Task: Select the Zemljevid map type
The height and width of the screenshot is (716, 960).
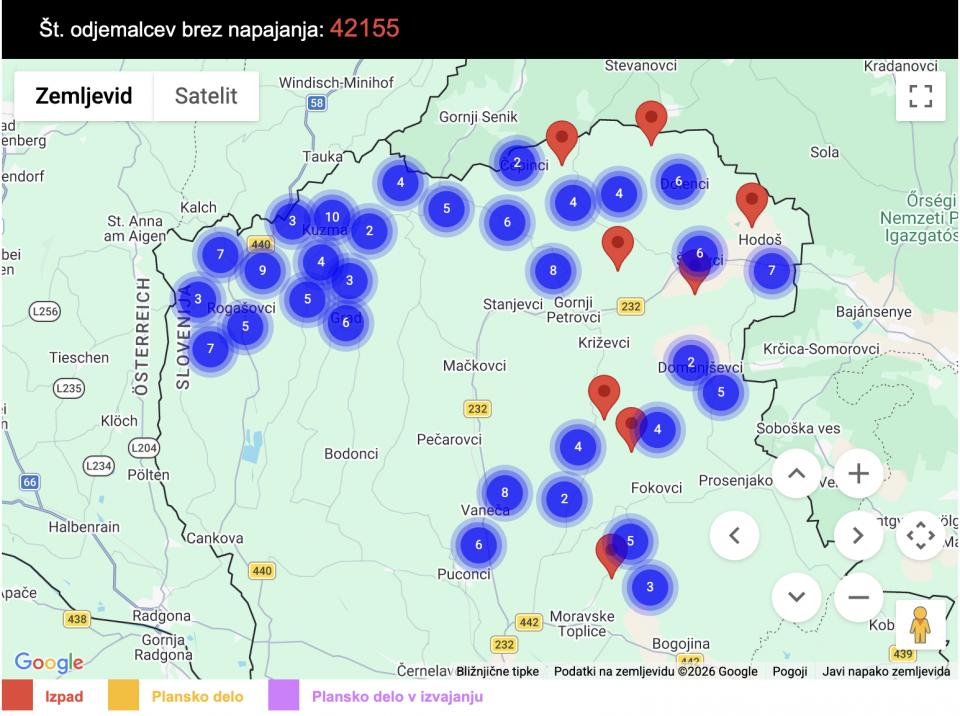Action: [84, 96]
